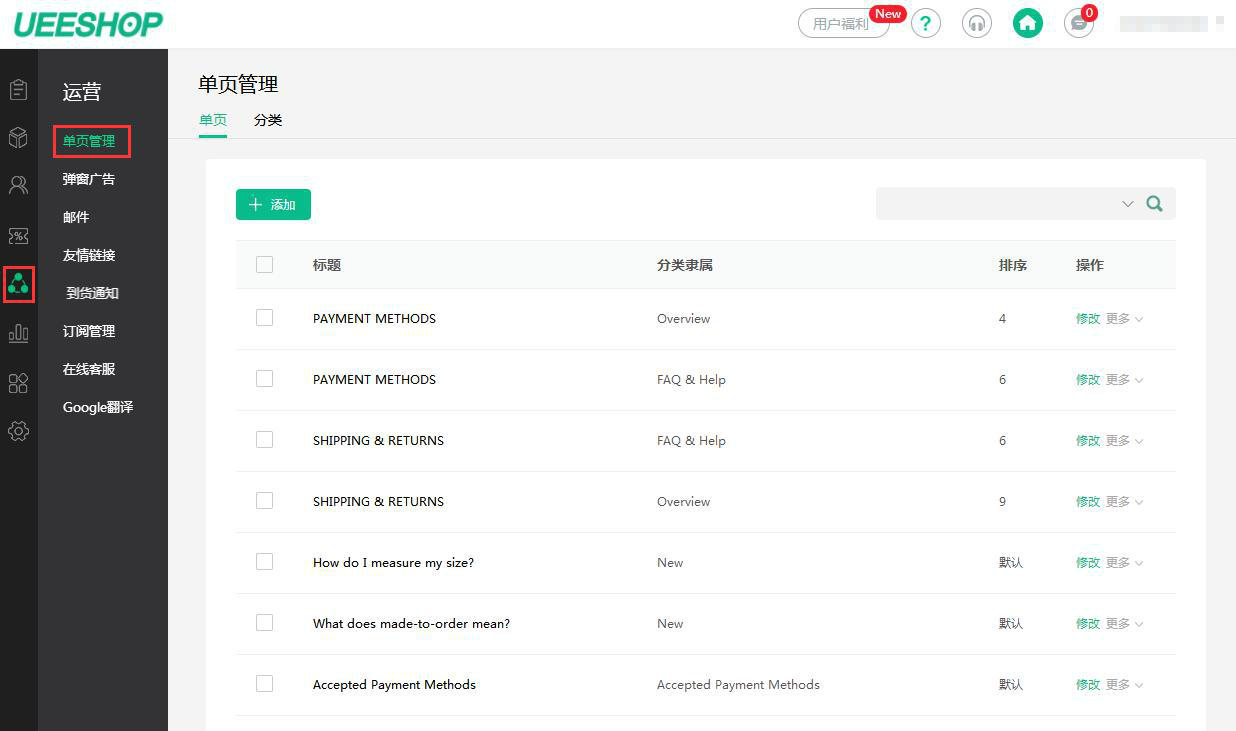The height and width of the screenshot is (731, 1236).
Task: Open 订阅管理 in the 运营 menu
Action: coord(89,331)
